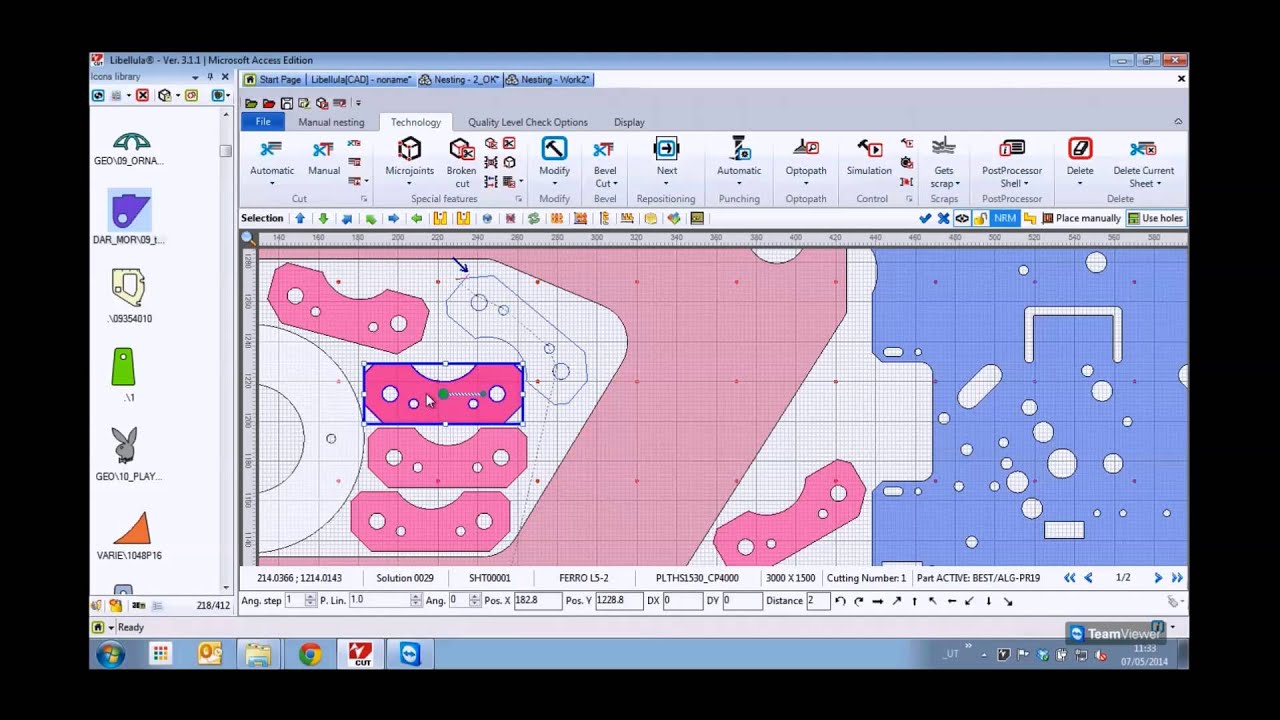The width and height of the screenshot is (1280, 720).
Task: Click the Optopath icon
Action: coord(806,149)
